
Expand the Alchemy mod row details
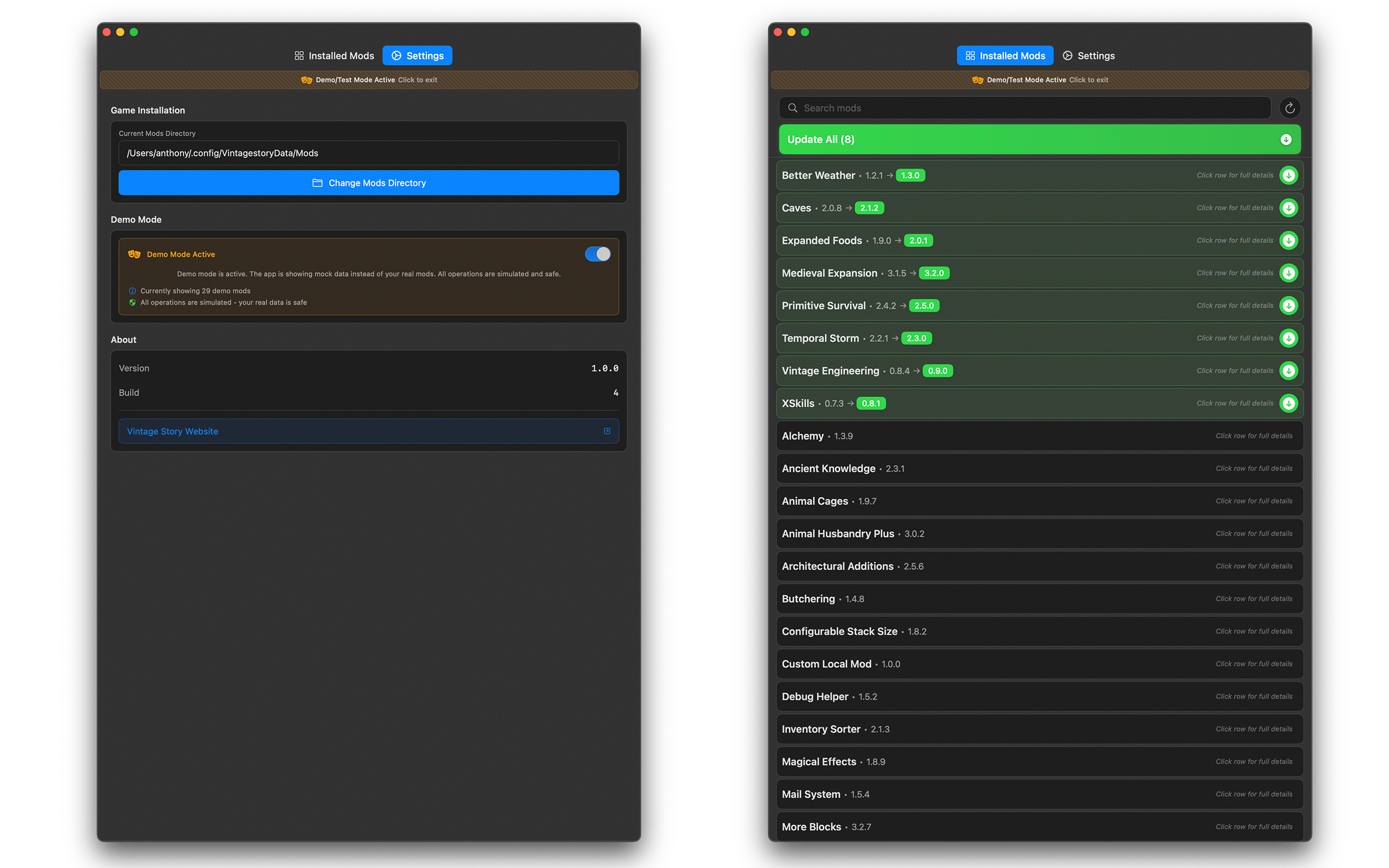point(1039,436)
